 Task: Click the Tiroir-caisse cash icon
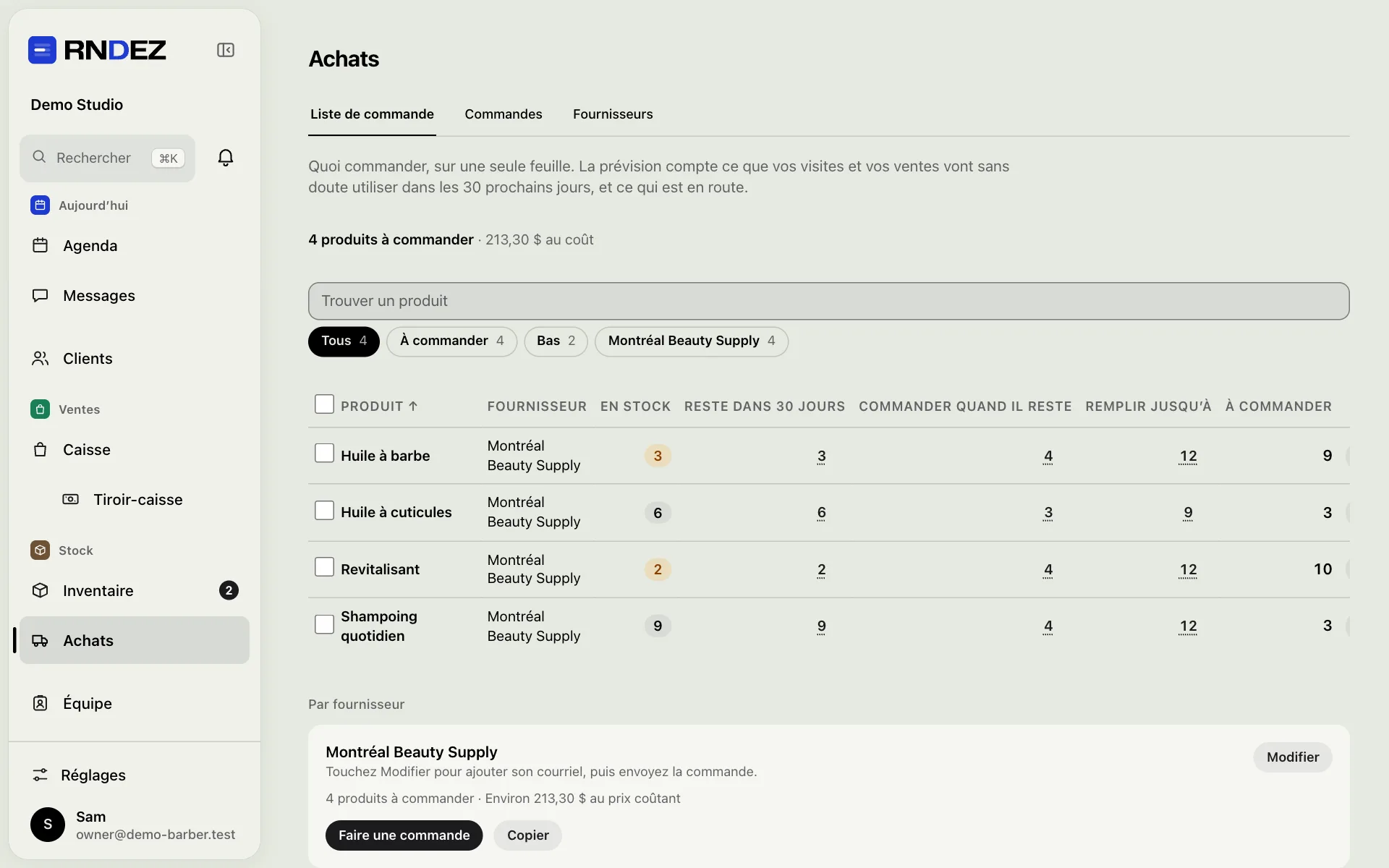click(x=70, y=499)
